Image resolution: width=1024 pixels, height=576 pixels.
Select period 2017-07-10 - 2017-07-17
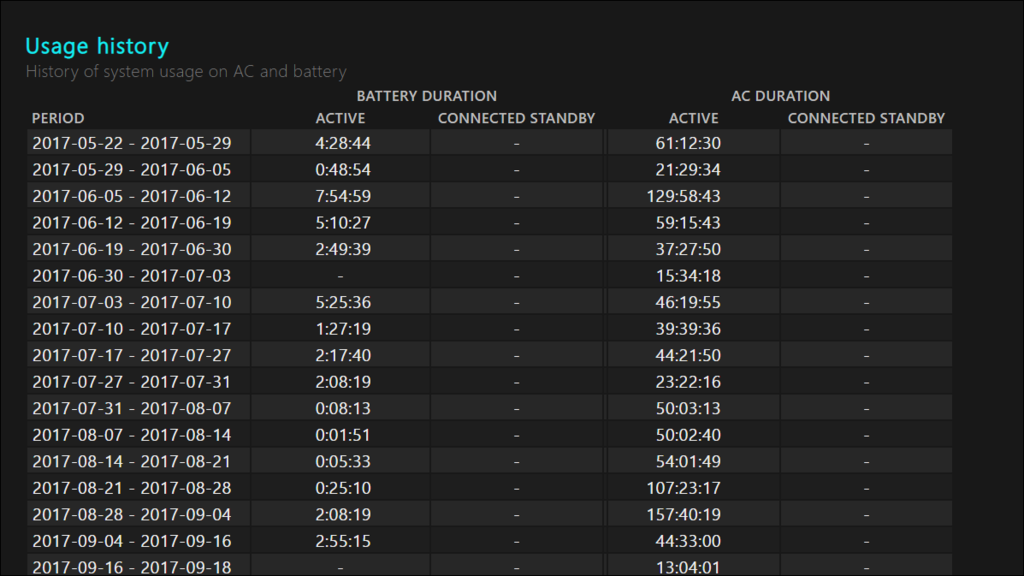tap(132, 328)
